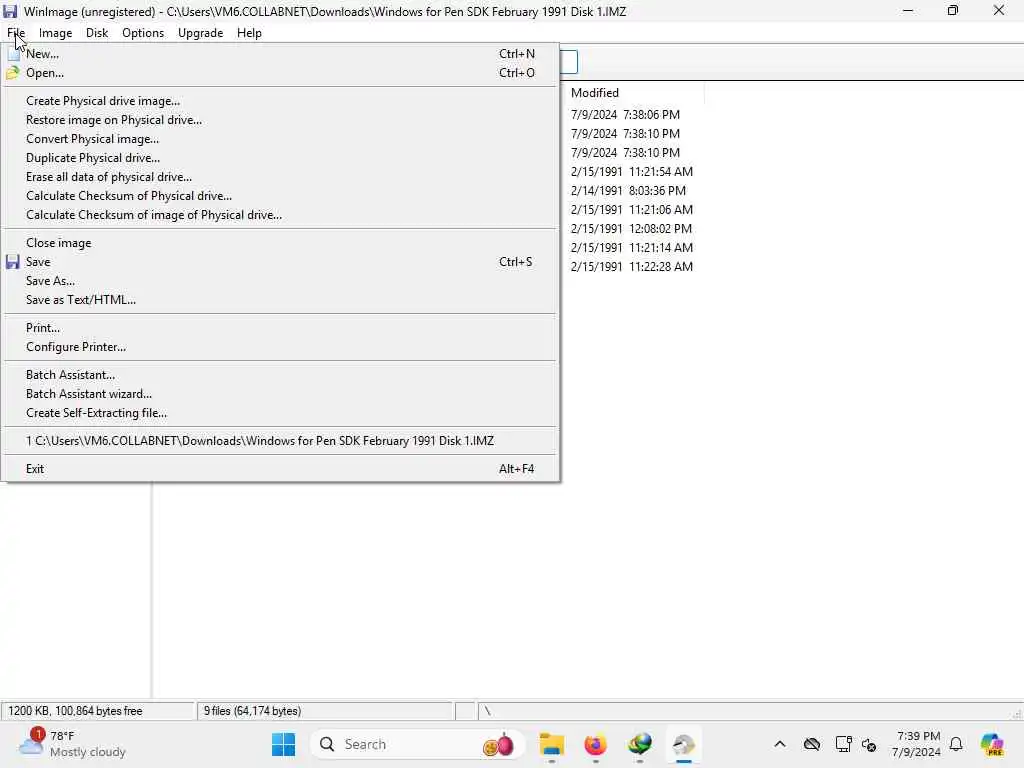
Task: Choose Exit from File menu
Action: [x=281, y=469]
